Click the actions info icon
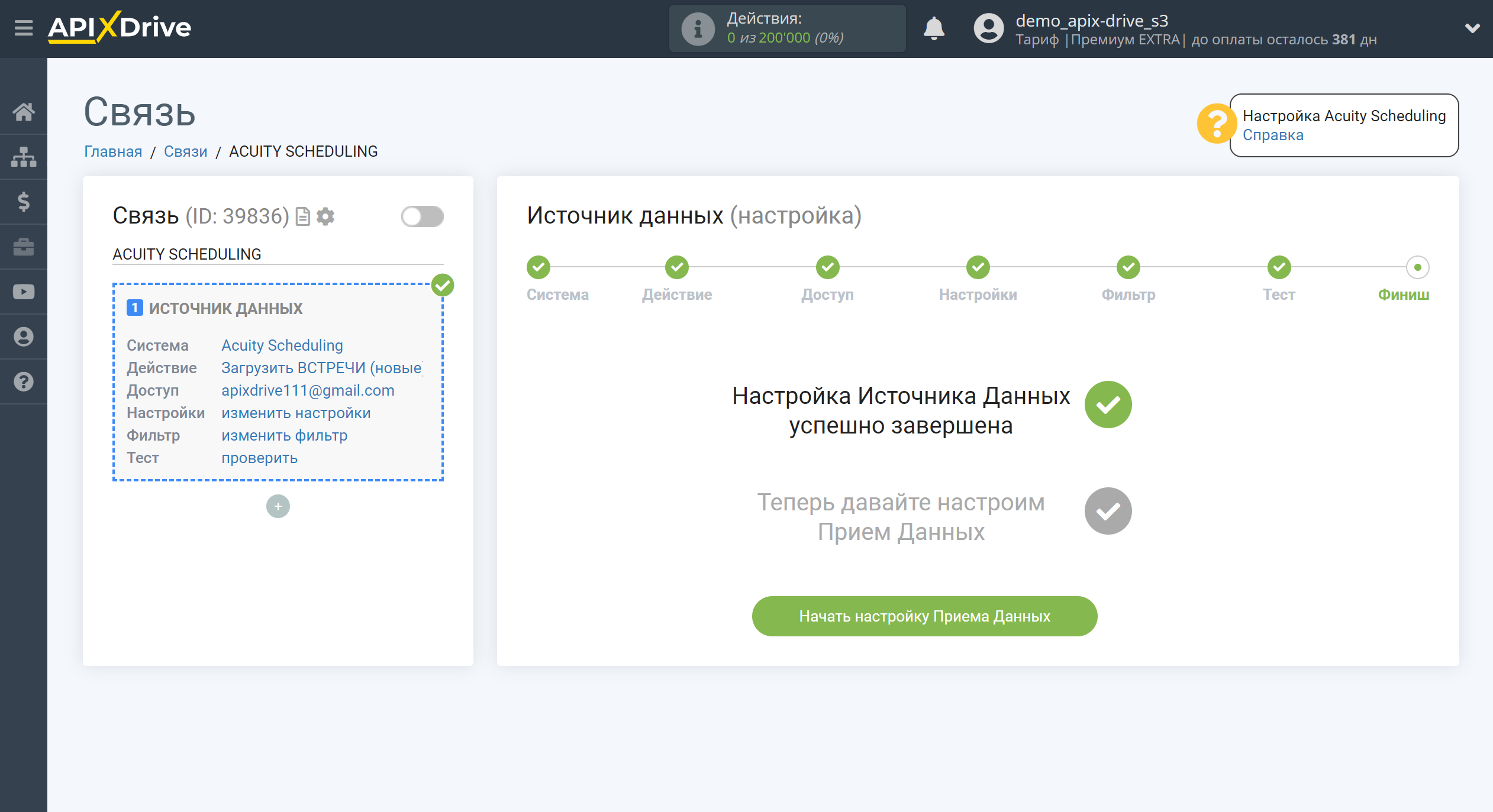Image resolution: width=1493 pixels, height=812 pixels. pyautogui.click(x=698, y=28)
